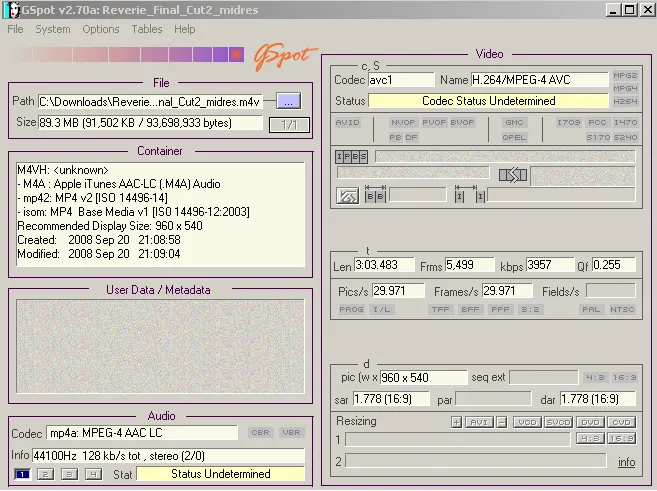Click the render graph icon in Video panel
This screenshot has height=491, width=657.
[x=348, y=196]
